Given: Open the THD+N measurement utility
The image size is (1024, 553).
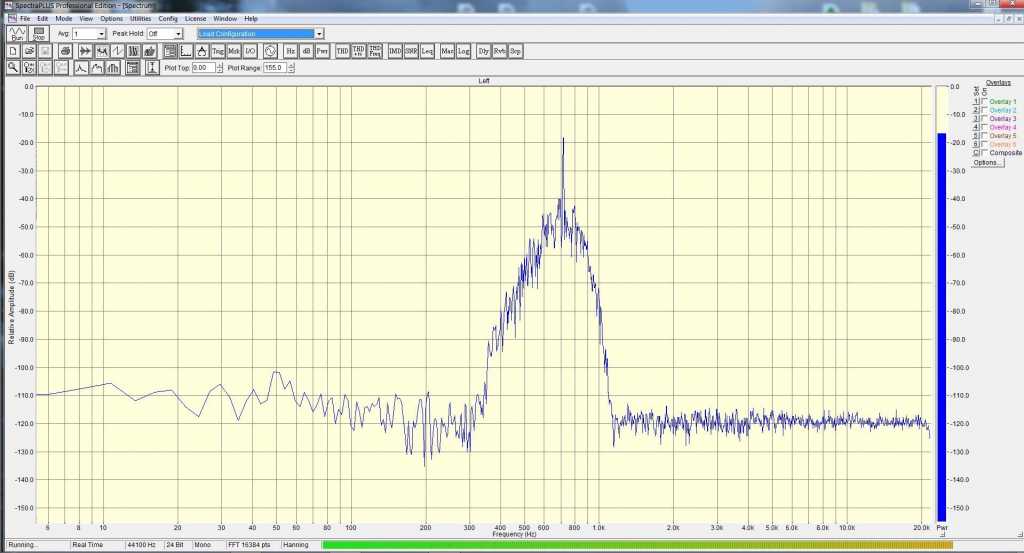Looking at the screenshot, I should point(359,51).
